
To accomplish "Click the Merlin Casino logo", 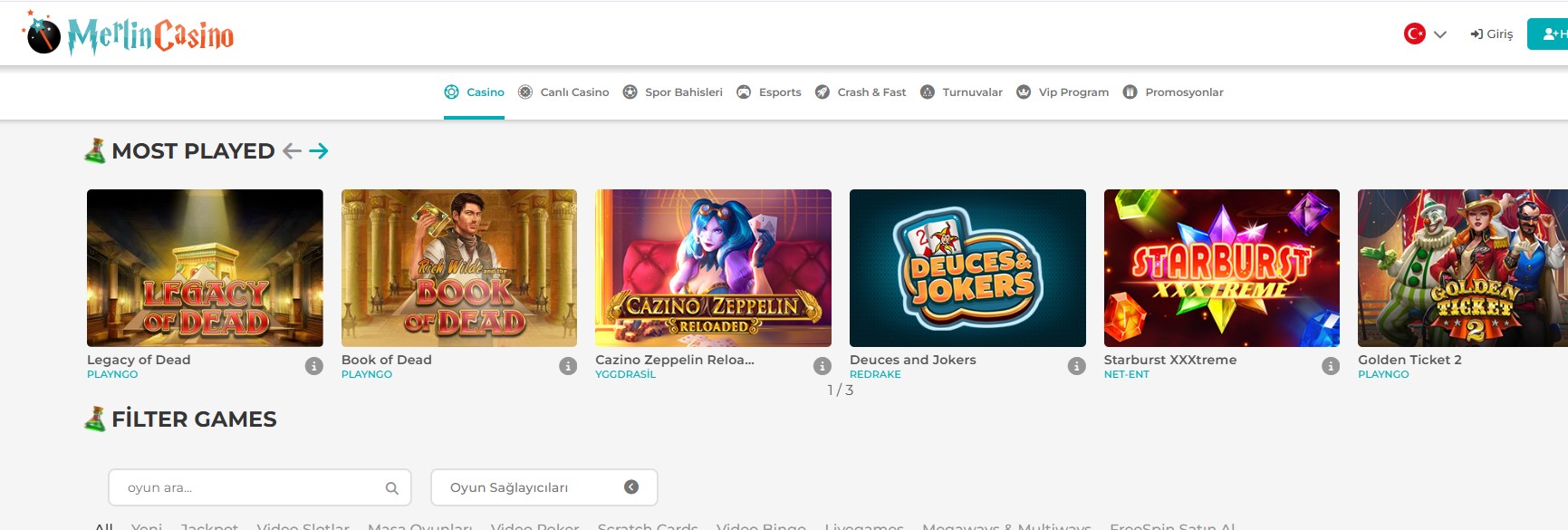I will [x=129, y=34].
